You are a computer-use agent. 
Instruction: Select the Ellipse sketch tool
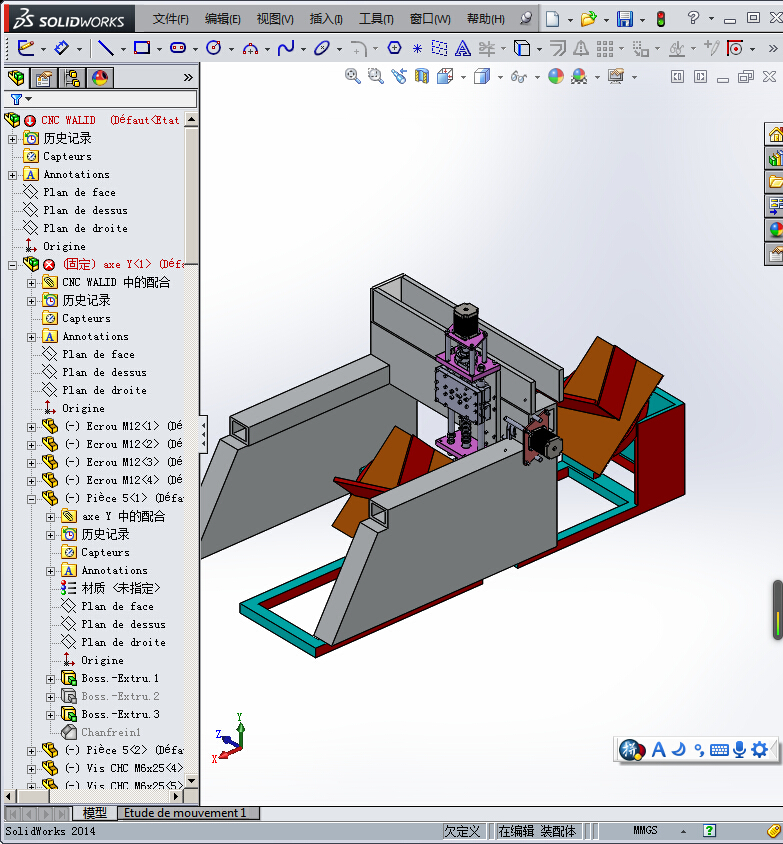[x=322, y=48]
